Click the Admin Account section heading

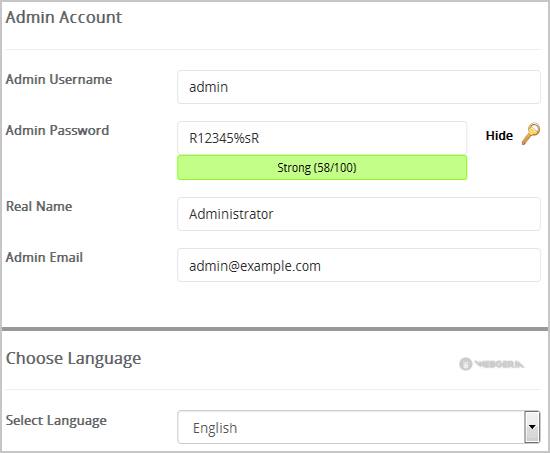pos(64,17)
